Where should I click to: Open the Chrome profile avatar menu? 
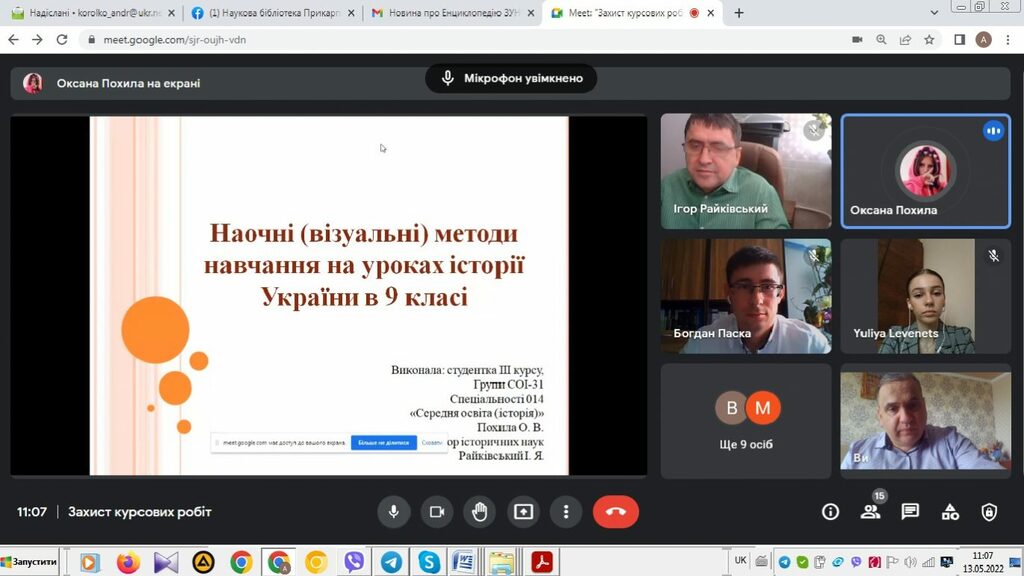pos(983,40)
